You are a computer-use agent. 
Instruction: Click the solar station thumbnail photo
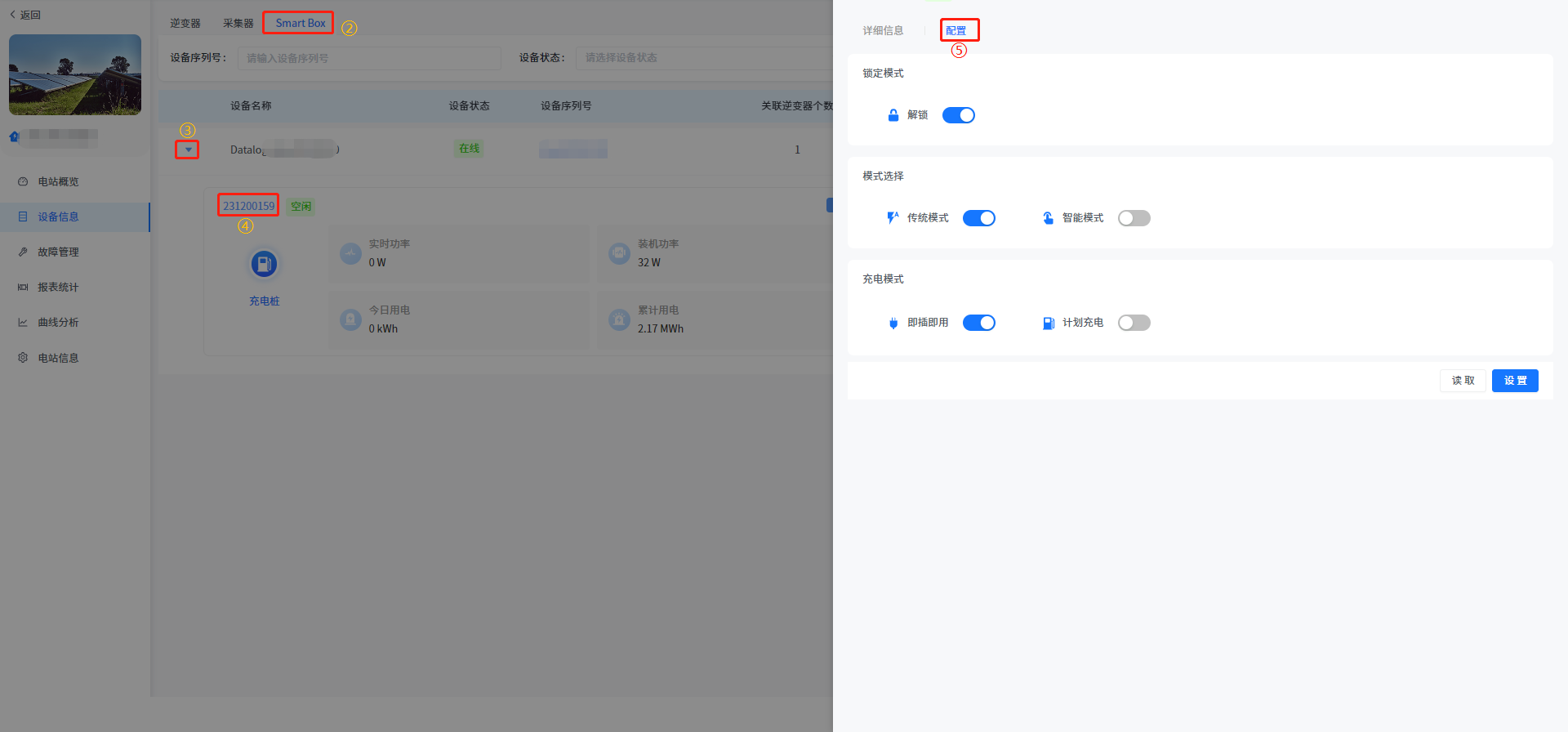coord(75,74)
